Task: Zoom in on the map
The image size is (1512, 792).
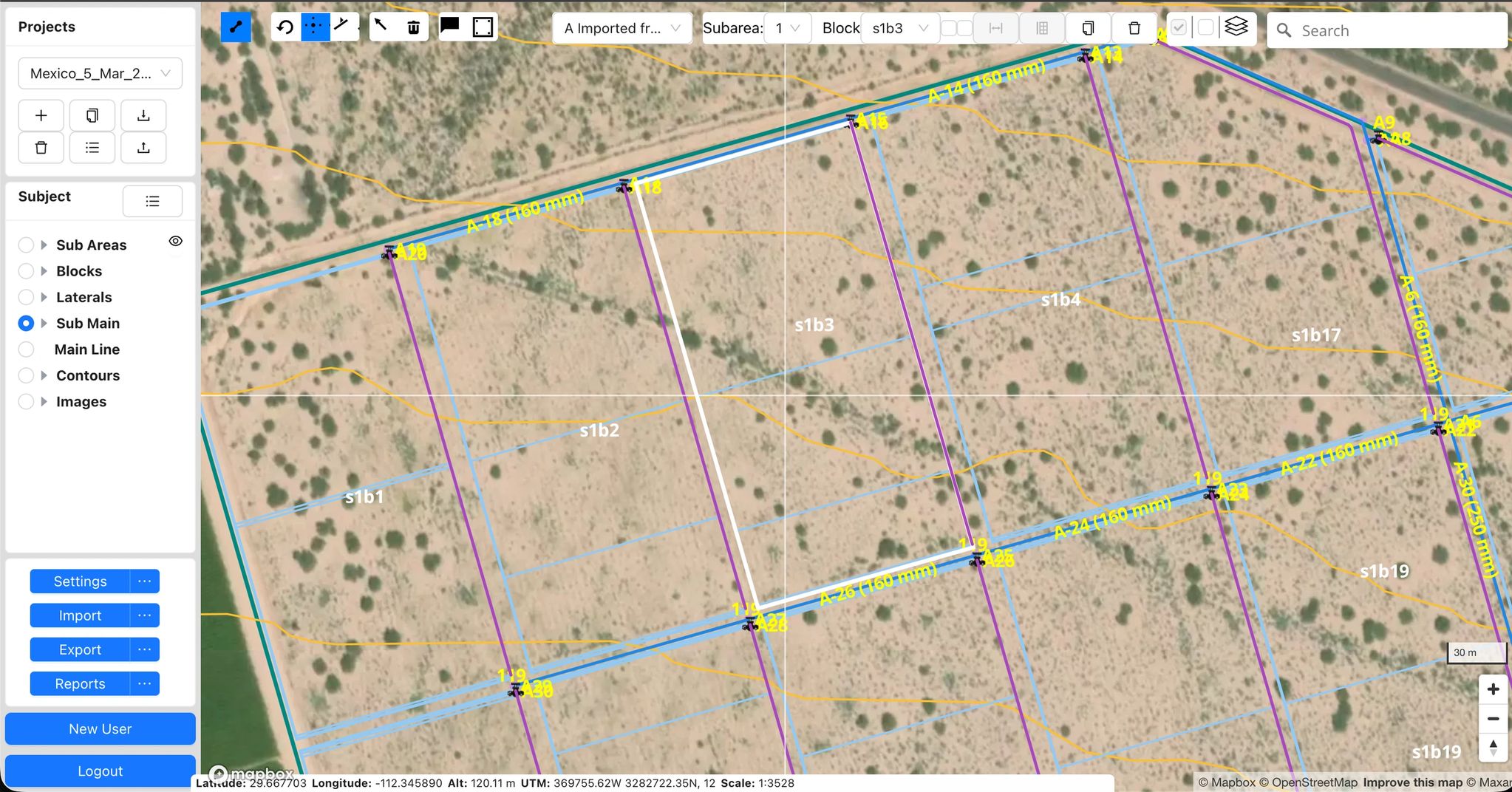Action: [x=1493, y=689]
